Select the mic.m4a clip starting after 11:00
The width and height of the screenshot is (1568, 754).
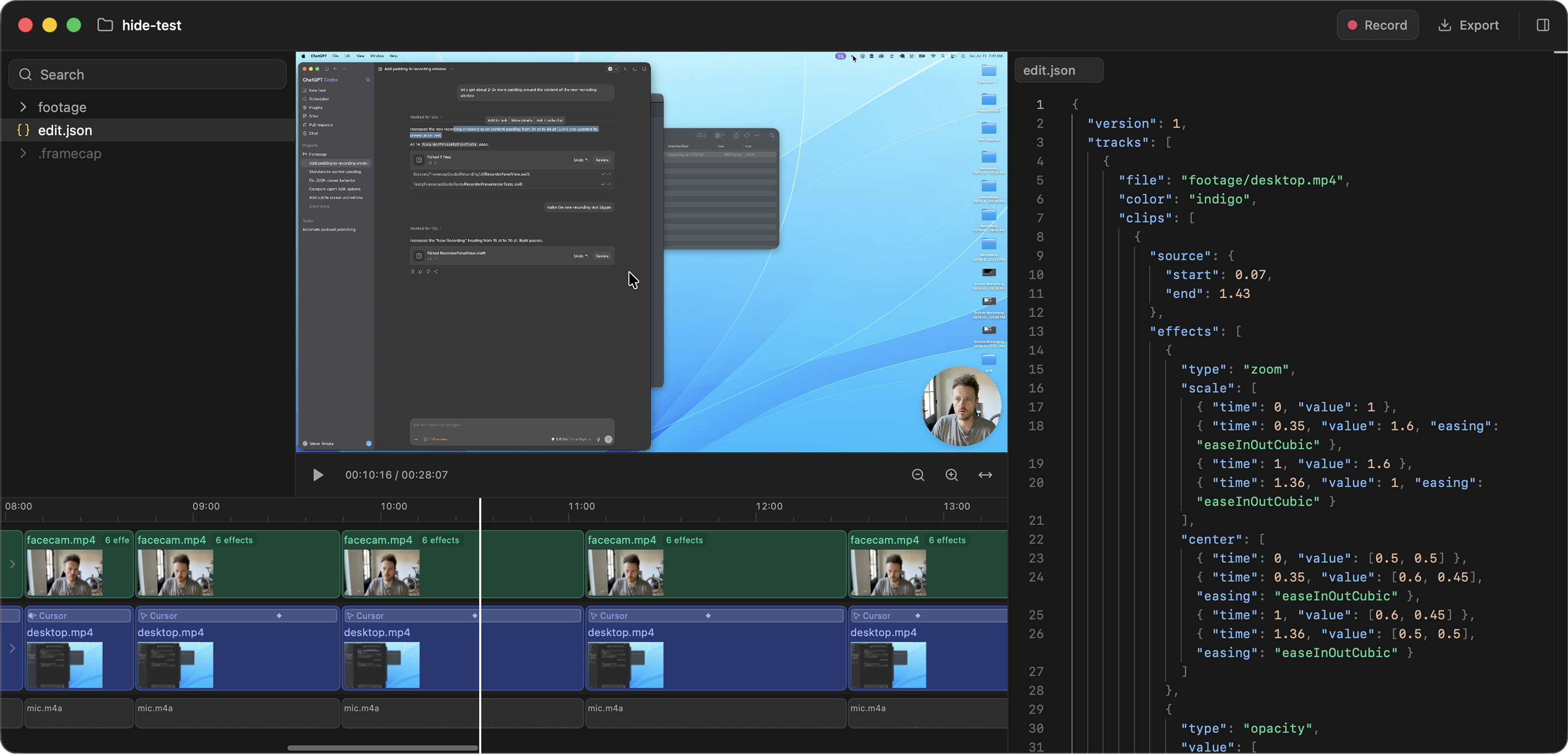[715, 713]
